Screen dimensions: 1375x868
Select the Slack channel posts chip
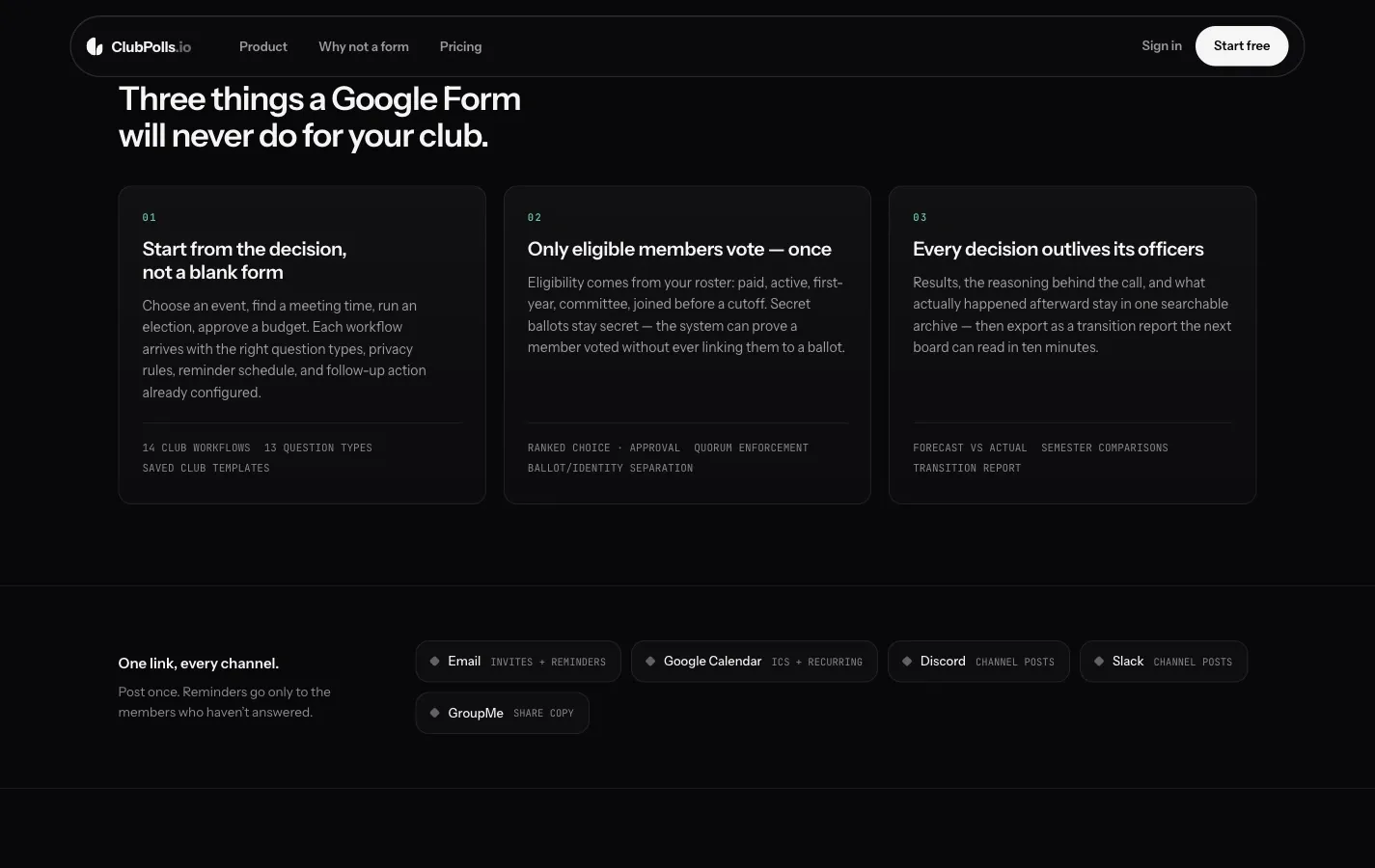pos(1164,662)
